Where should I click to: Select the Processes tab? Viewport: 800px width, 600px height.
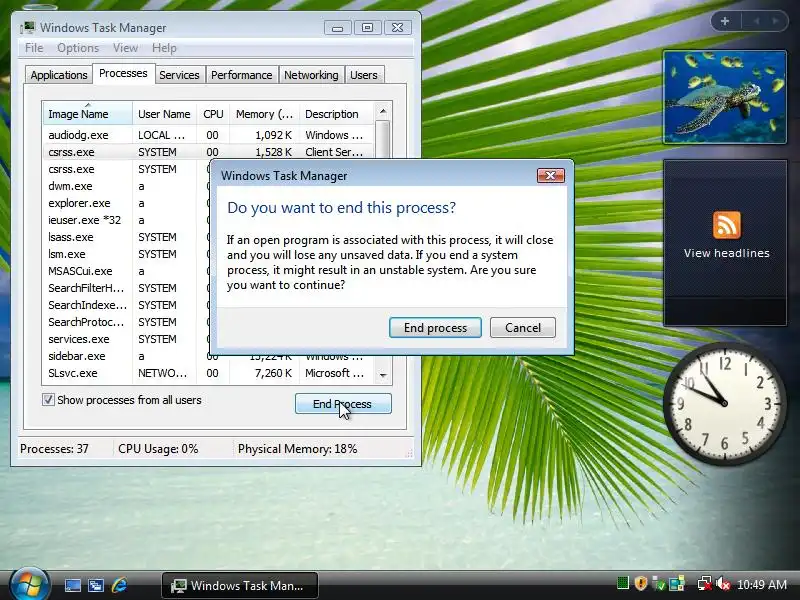coord(123,73)
